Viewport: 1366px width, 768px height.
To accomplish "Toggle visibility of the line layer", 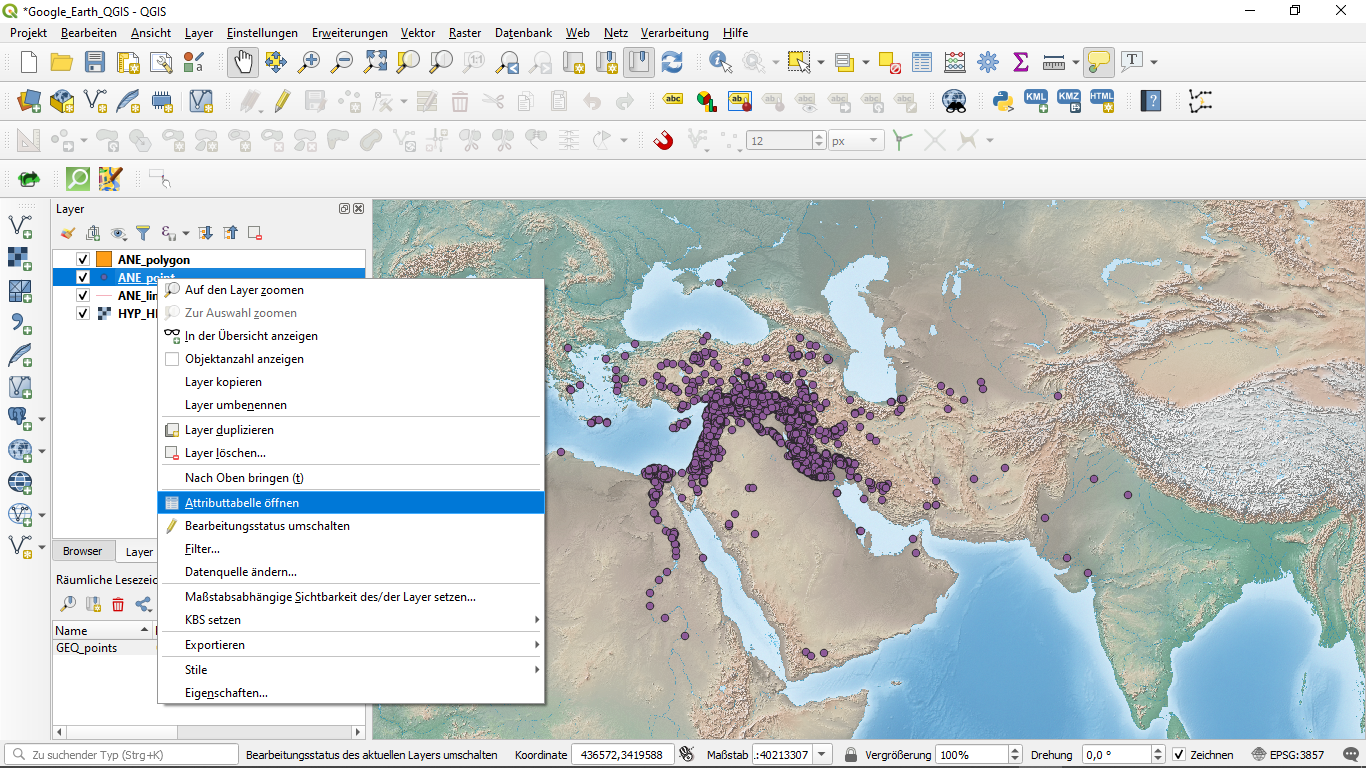I will pos(83,296).
